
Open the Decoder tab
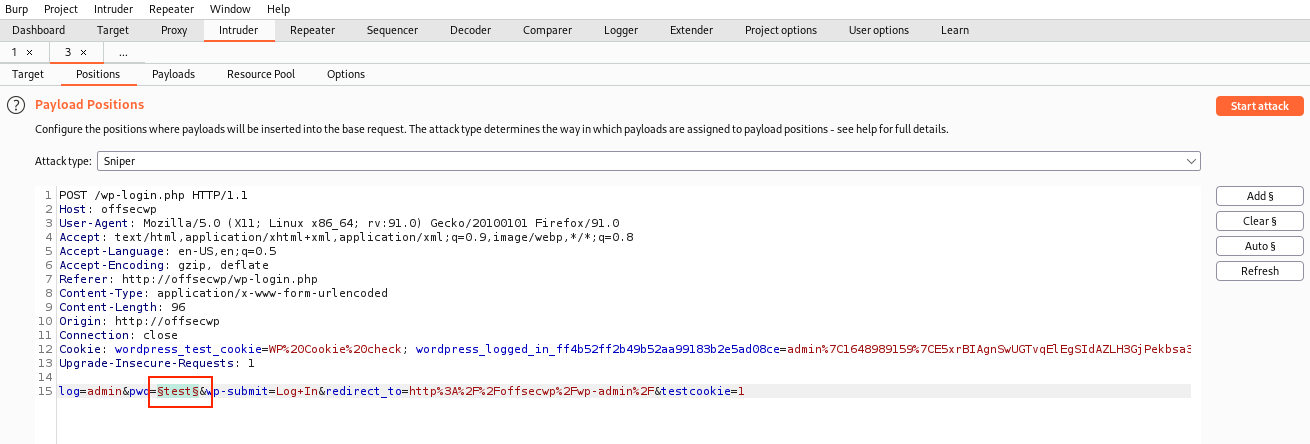tap(470, 30)
